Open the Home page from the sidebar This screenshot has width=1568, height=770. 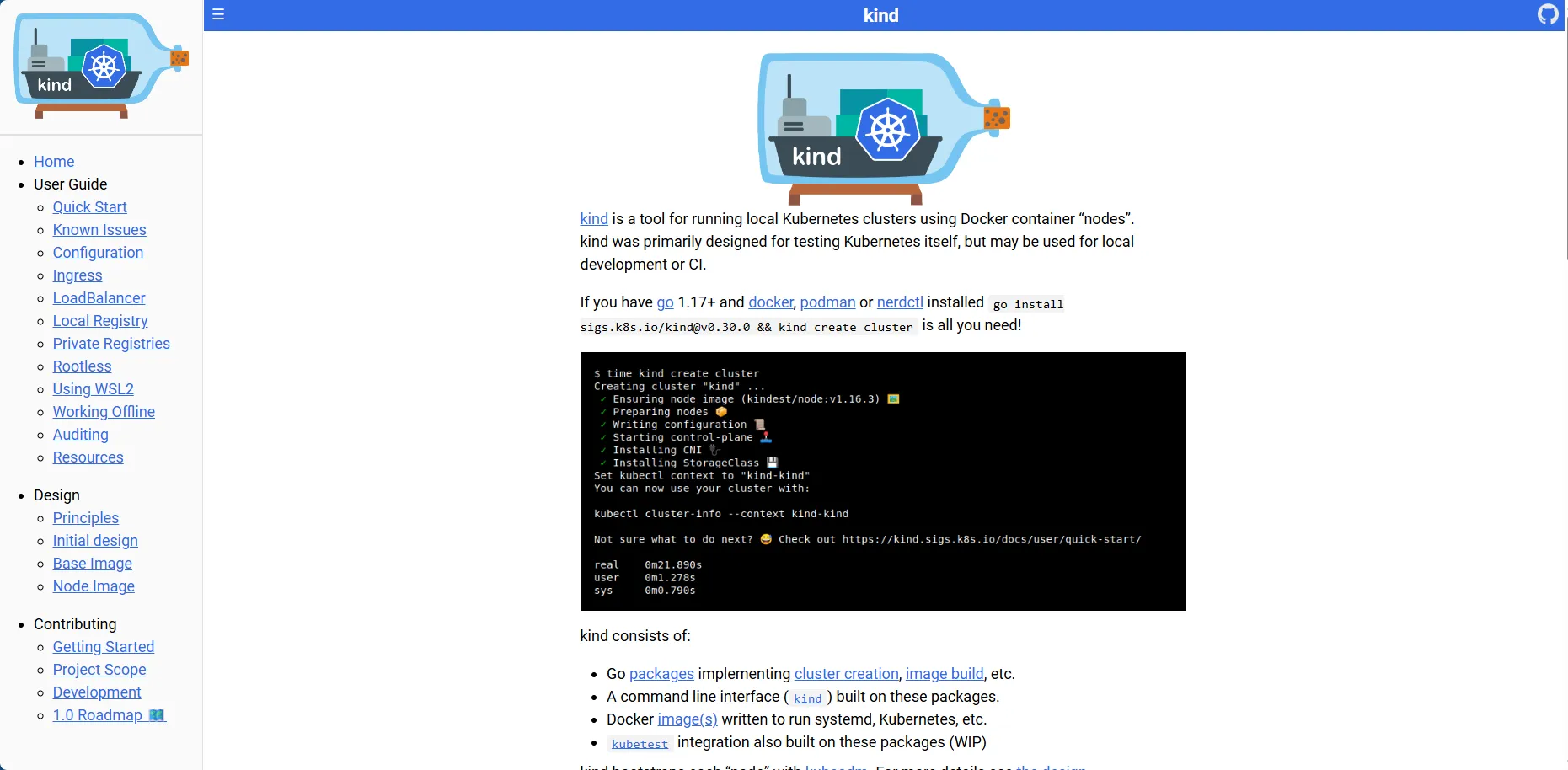tap(54, 162)
